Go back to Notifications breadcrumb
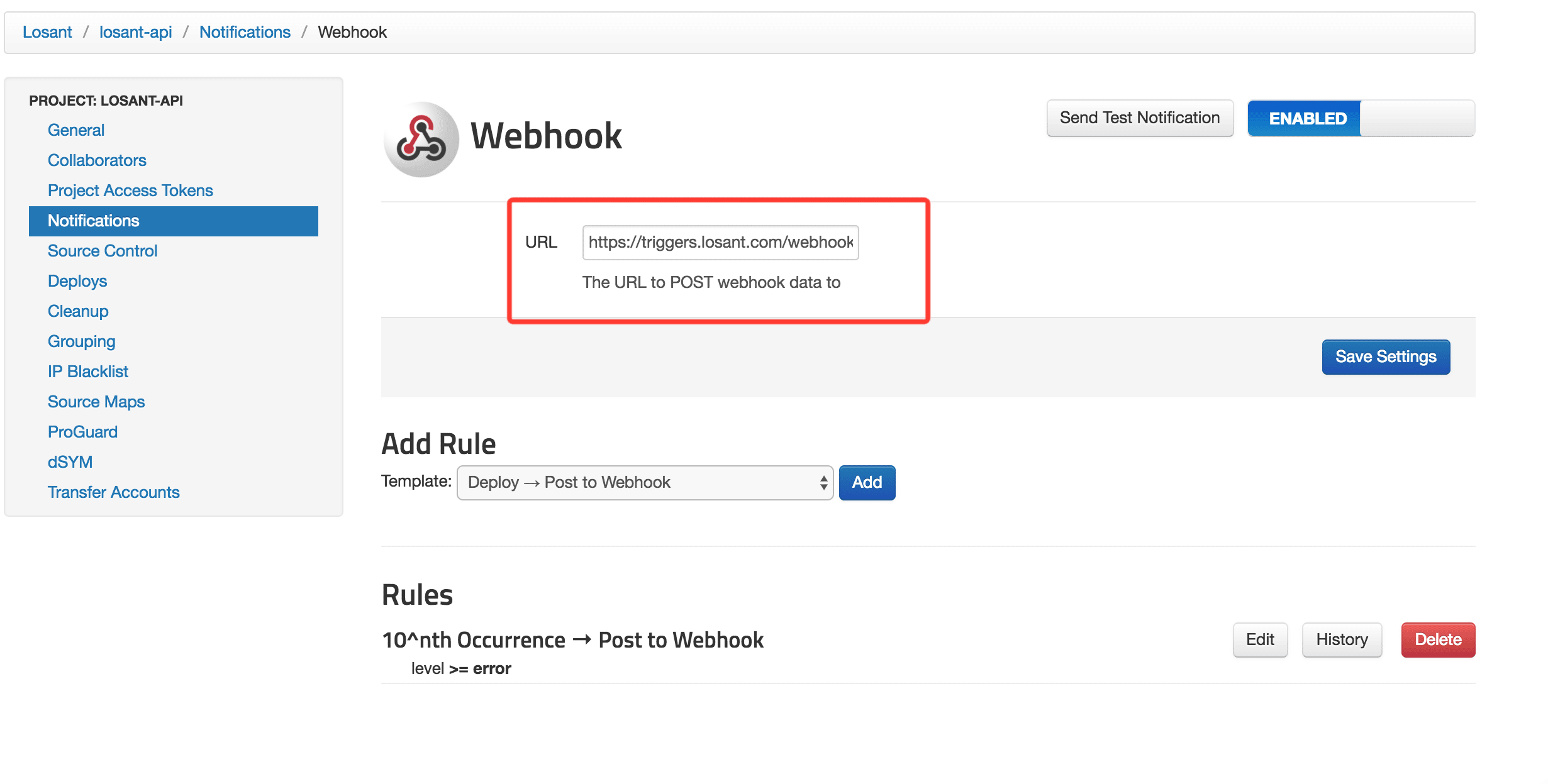Viewport: 1548px width, 784px height. pyautogui.click(x=245, y=32)
